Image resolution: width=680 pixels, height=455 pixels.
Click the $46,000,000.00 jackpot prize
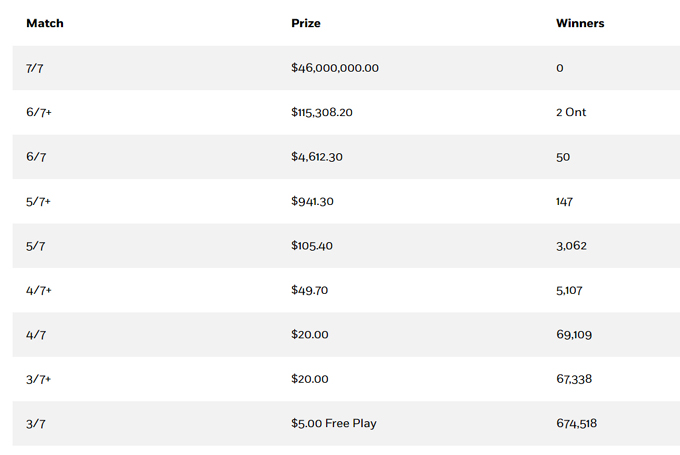click(x=335, y=68)
